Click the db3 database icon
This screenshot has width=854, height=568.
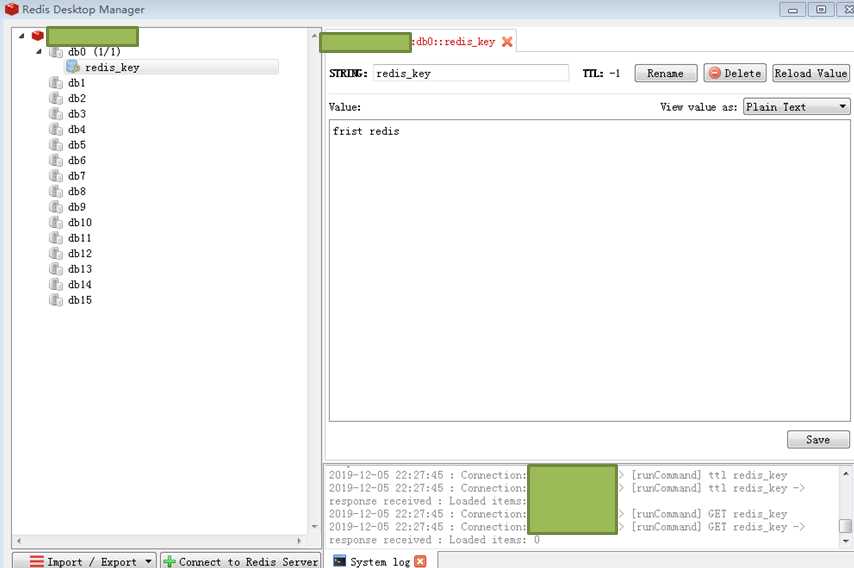click(56, 114)
